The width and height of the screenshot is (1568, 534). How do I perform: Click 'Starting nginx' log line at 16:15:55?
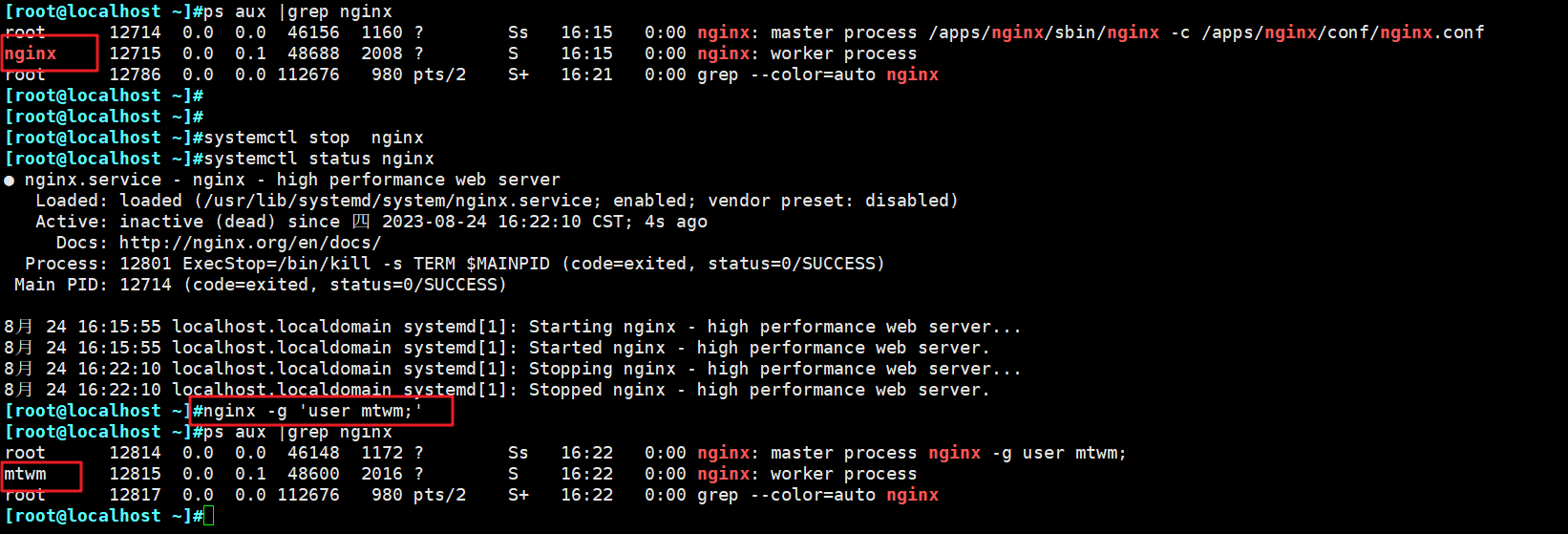tap(602, 327)
